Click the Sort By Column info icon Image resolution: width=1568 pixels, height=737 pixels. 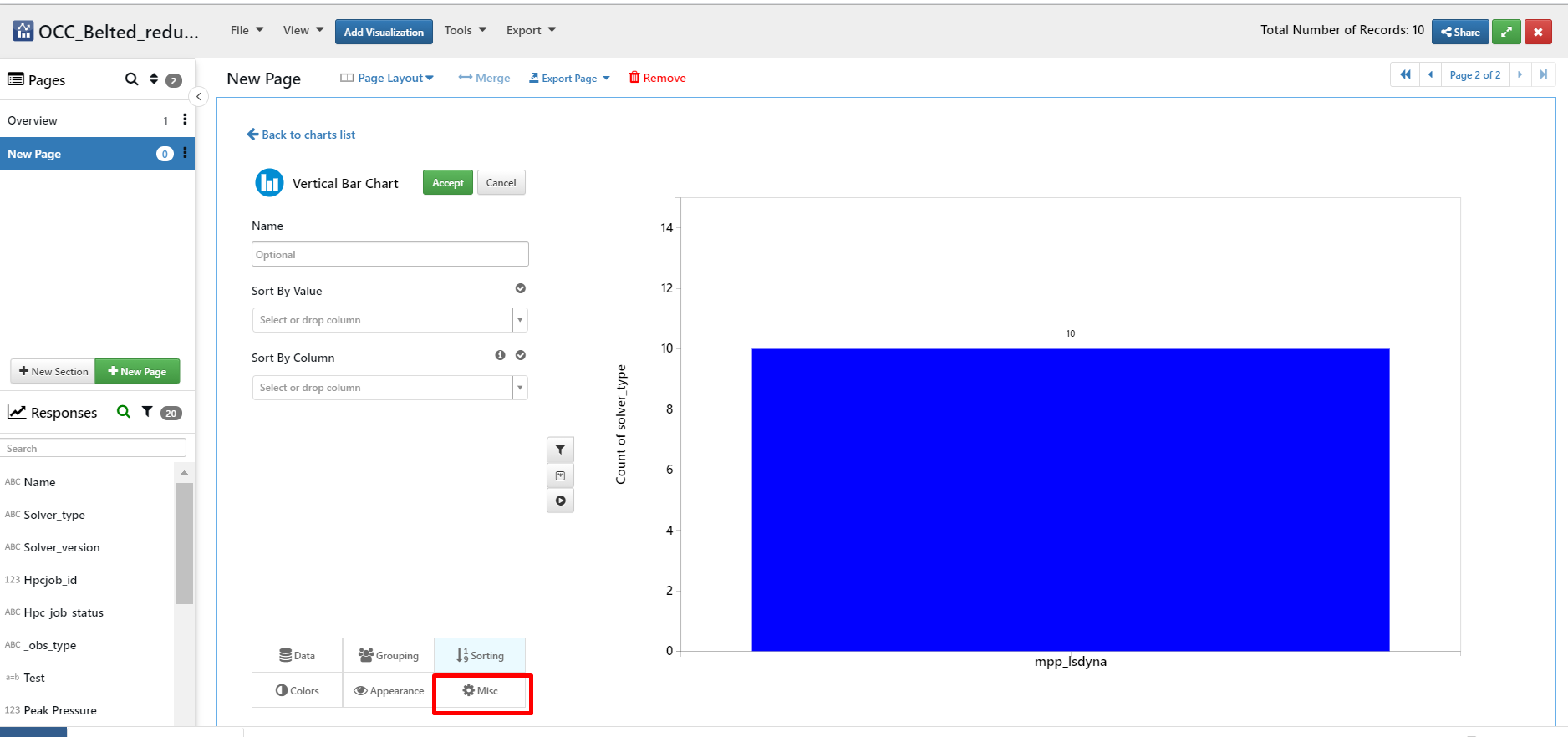pos(500,355)
